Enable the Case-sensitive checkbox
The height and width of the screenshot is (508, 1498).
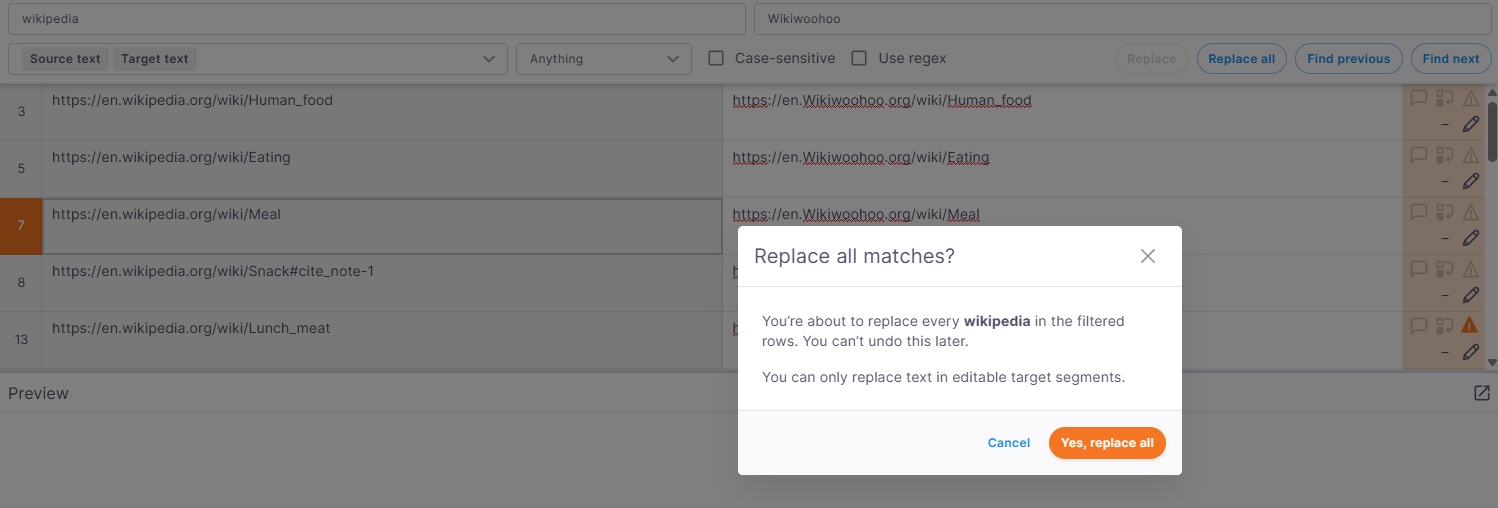(x=716, y=58)
